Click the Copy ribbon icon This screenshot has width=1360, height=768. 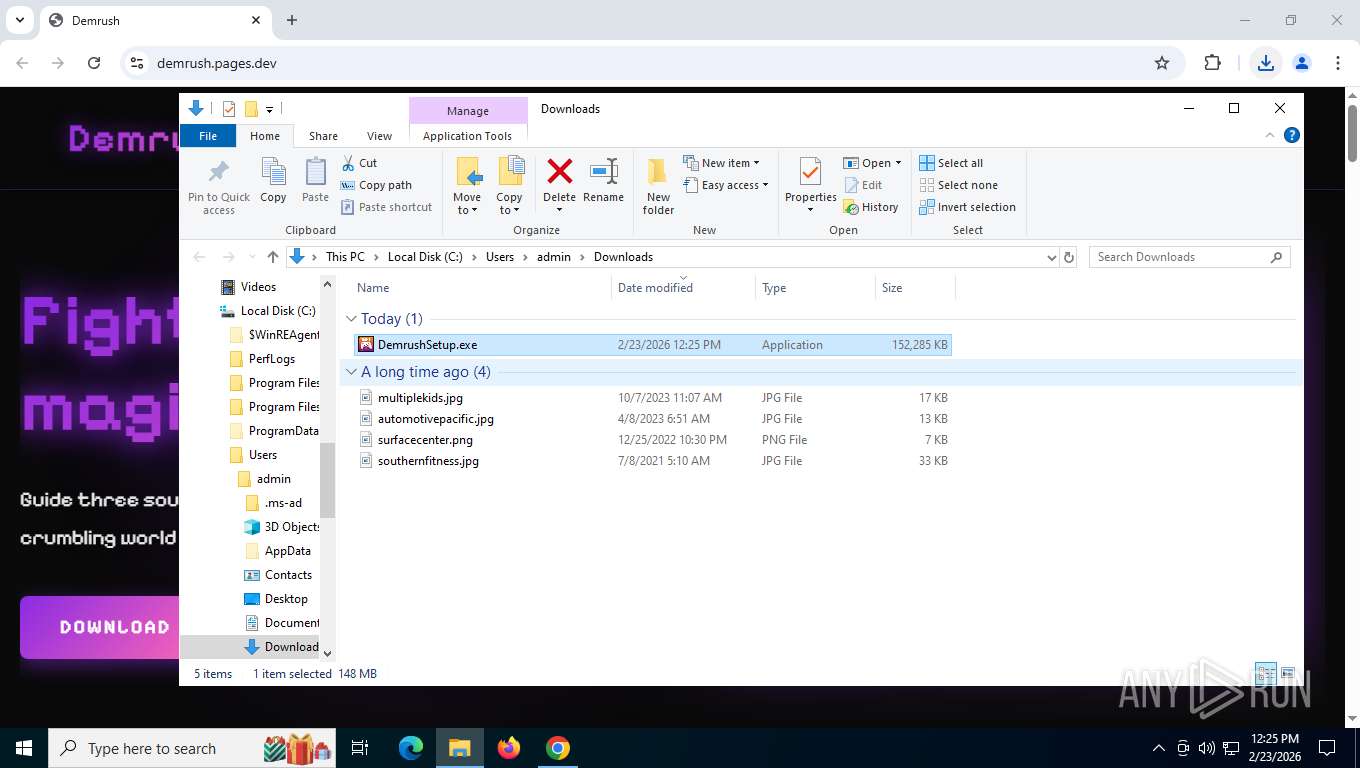[x=273, y=181]
